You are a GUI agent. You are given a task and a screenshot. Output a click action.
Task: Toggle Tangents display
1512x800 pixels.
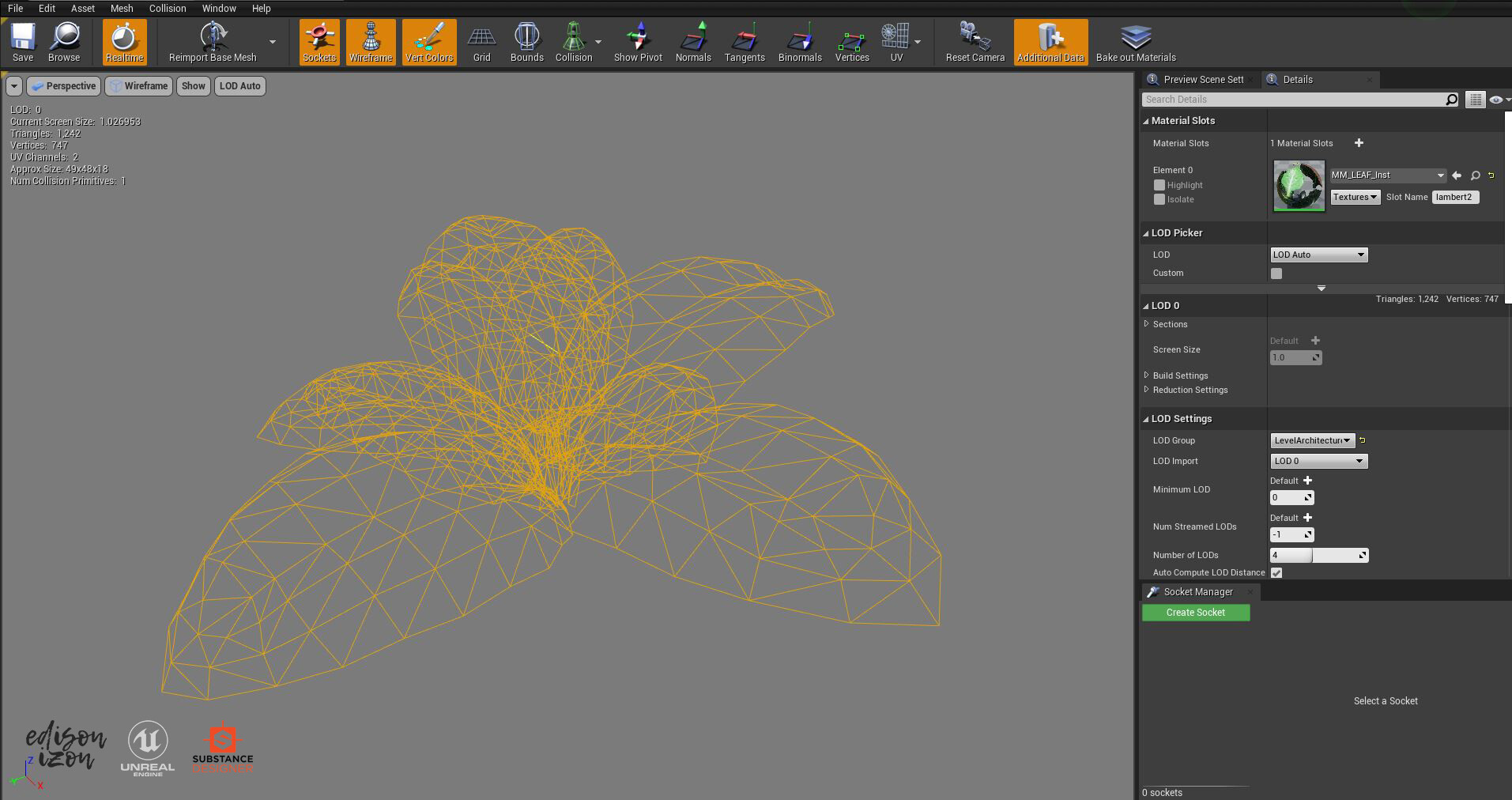coord(744,41)
